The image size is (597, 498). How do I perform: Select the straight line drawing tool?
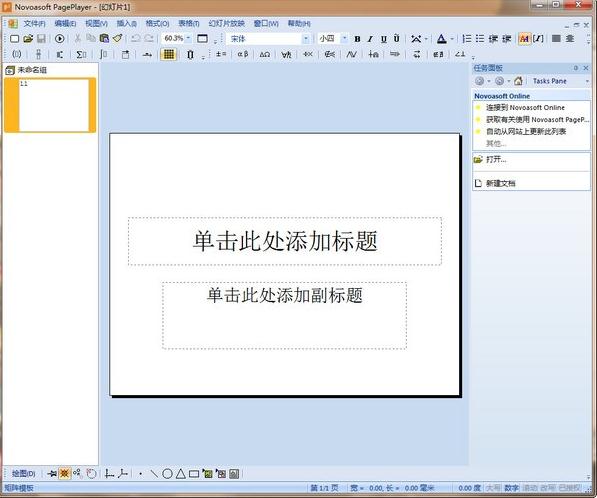coord(154,474)
